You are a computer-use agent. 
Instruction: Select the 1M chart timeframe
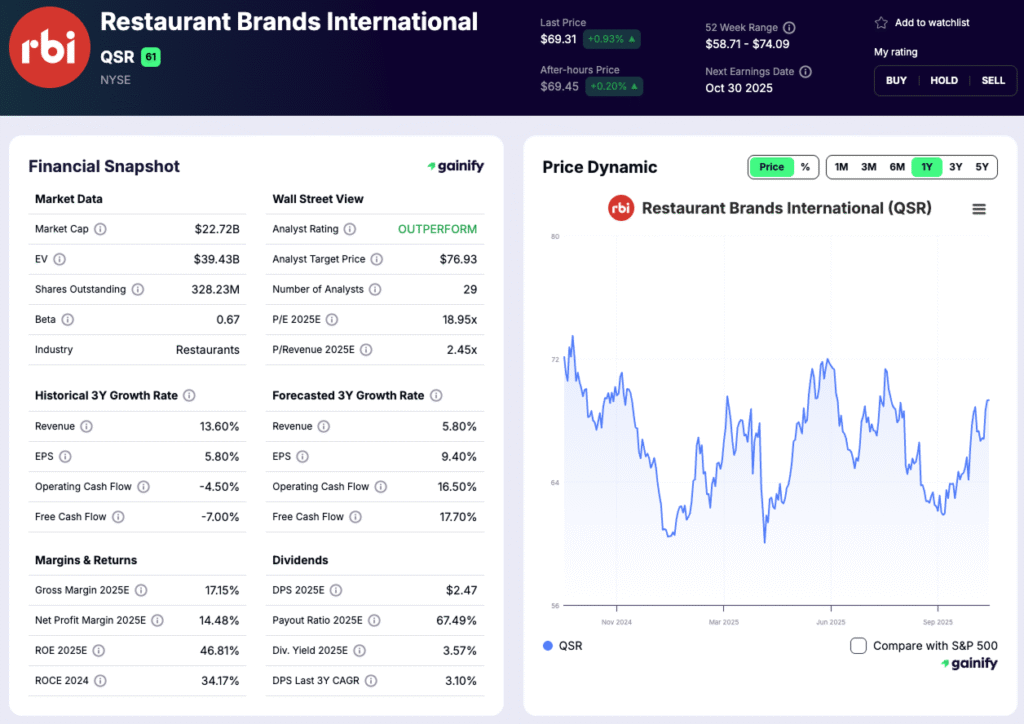(x=841, y=167)
